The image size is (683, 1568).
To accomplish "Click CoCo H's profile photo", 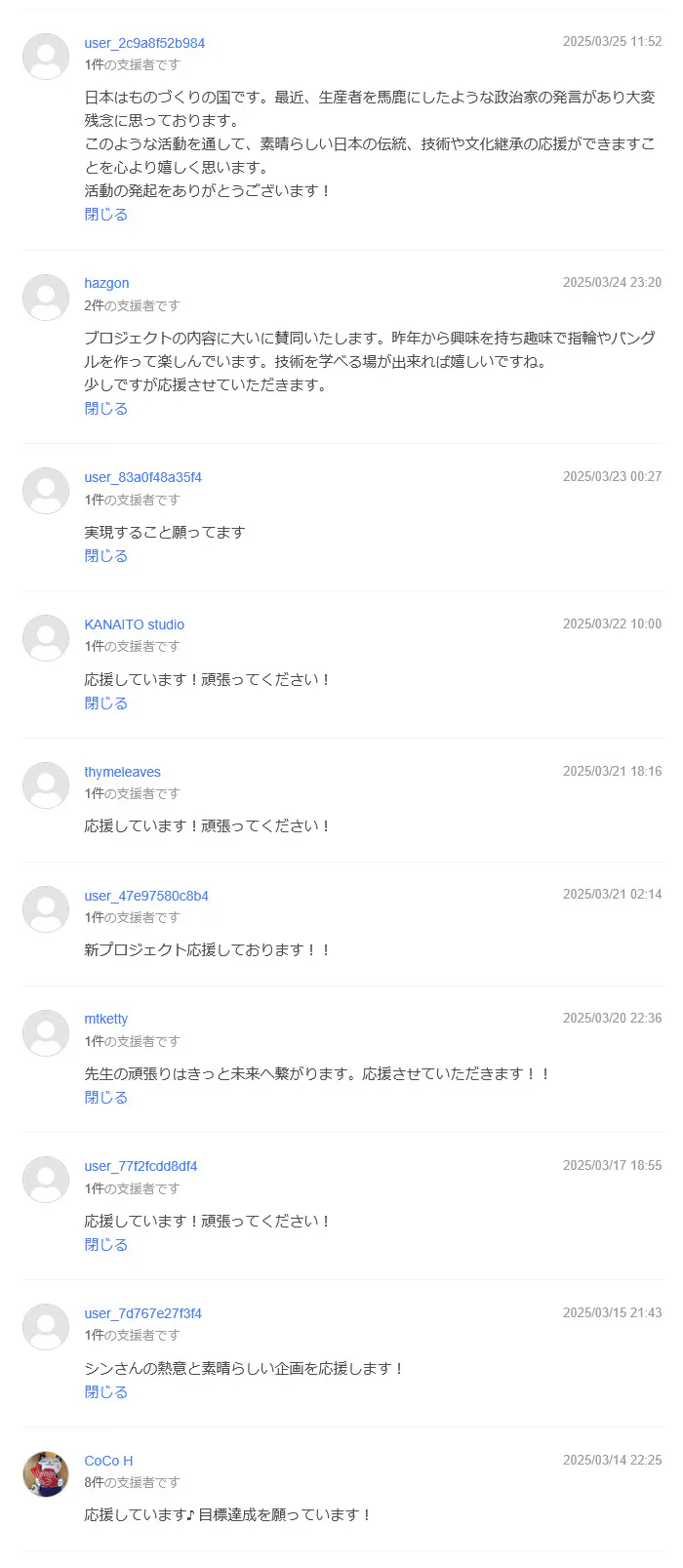I will [46, 1473].
